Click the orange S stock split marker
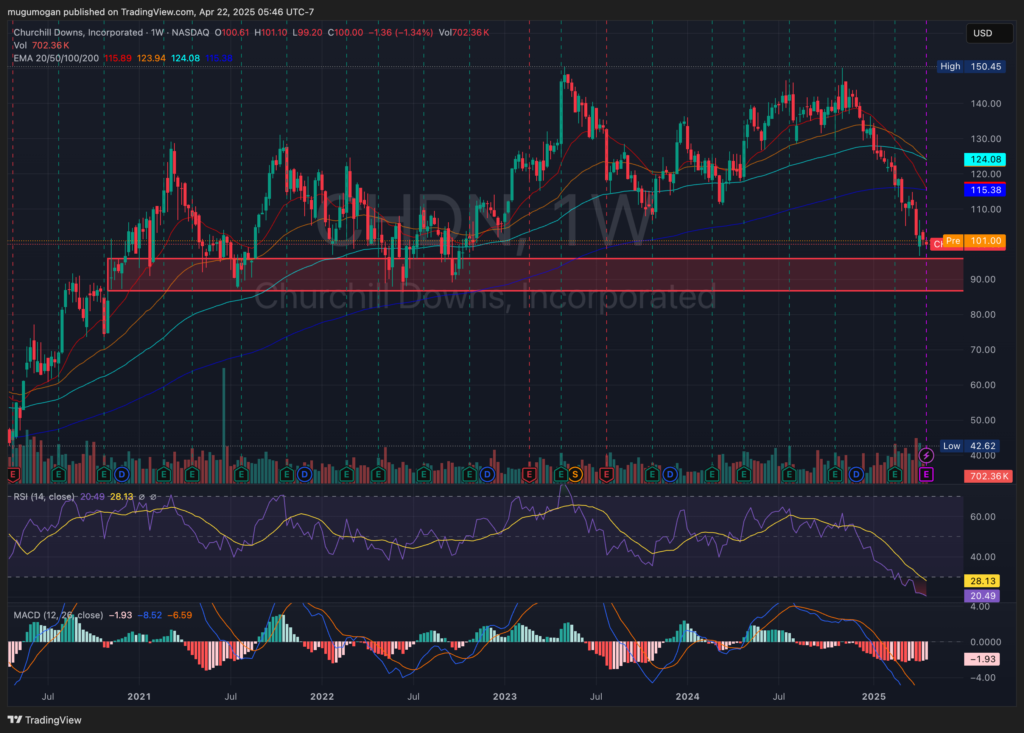The height and width of the screenshot is (733, 1024). click(x=575, y=474)
